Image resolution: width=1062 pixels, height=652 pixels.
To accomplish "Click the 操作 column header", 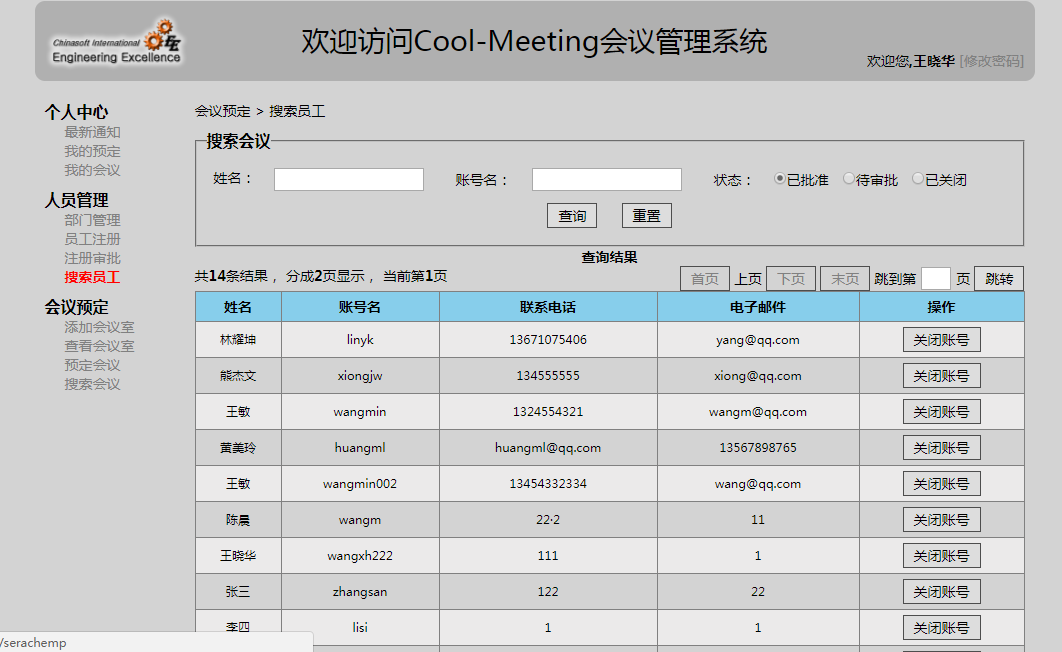I will 941,307.
